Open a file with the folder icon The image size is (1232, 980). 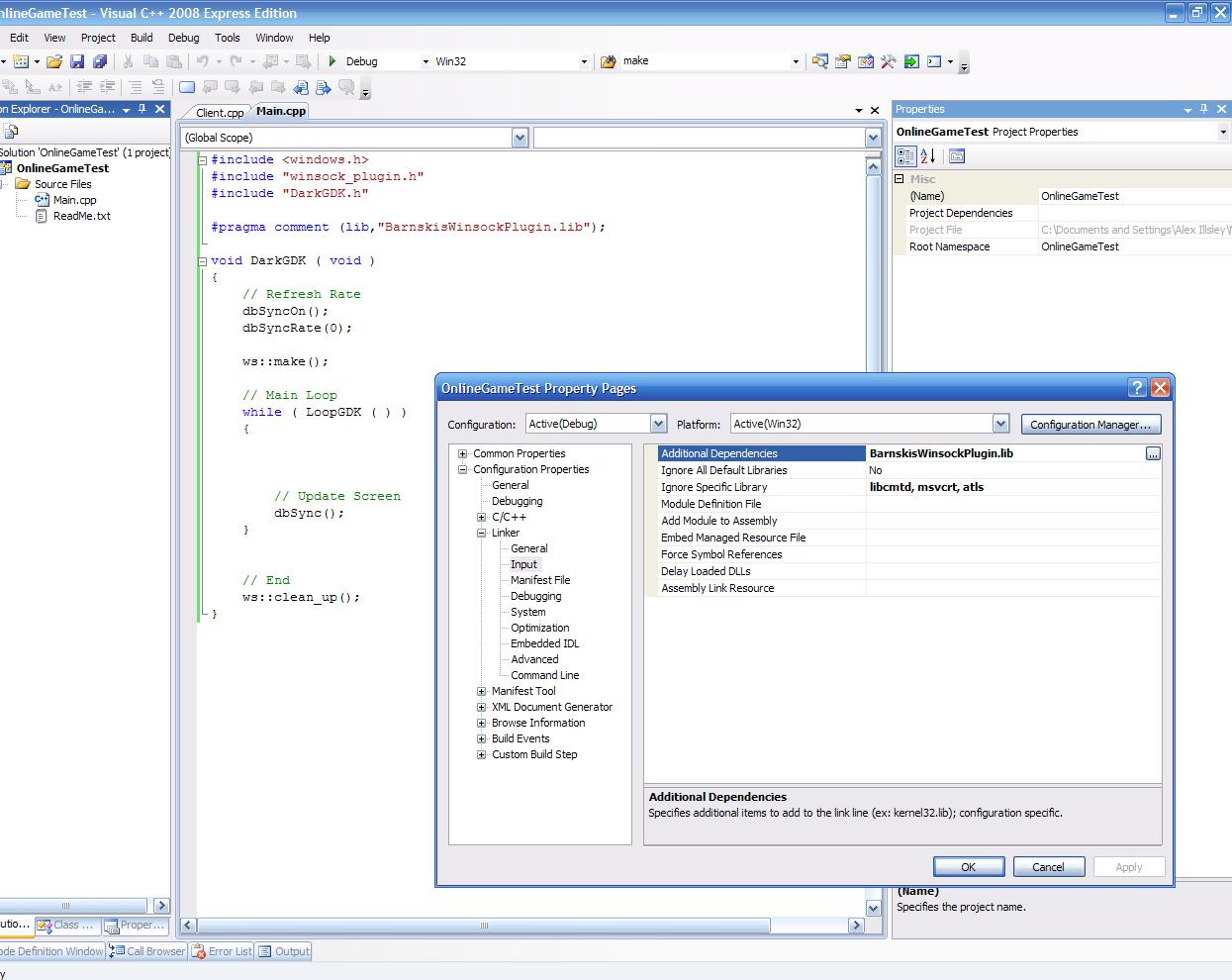[x=54, y=61]
